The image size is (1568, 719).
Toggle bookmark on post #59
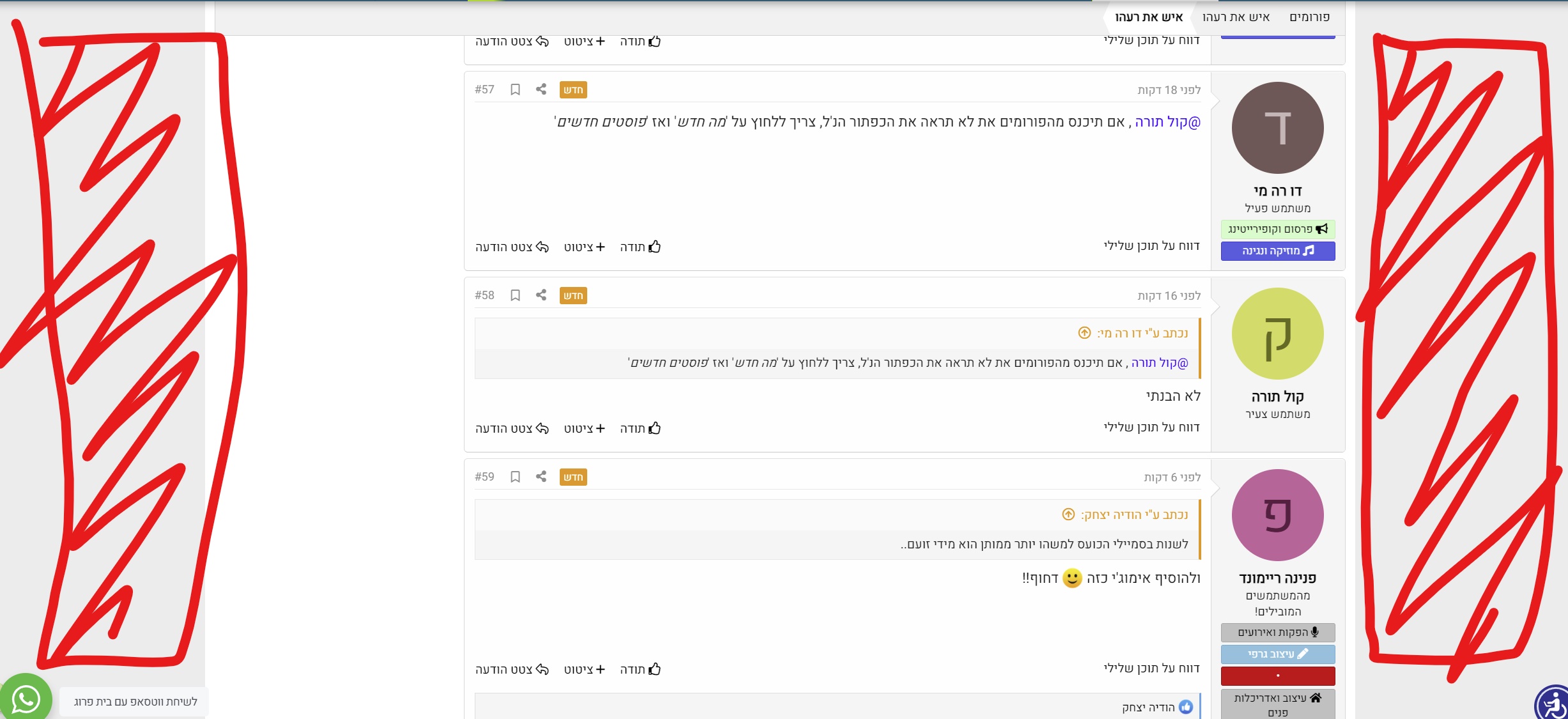coord(515,477)
